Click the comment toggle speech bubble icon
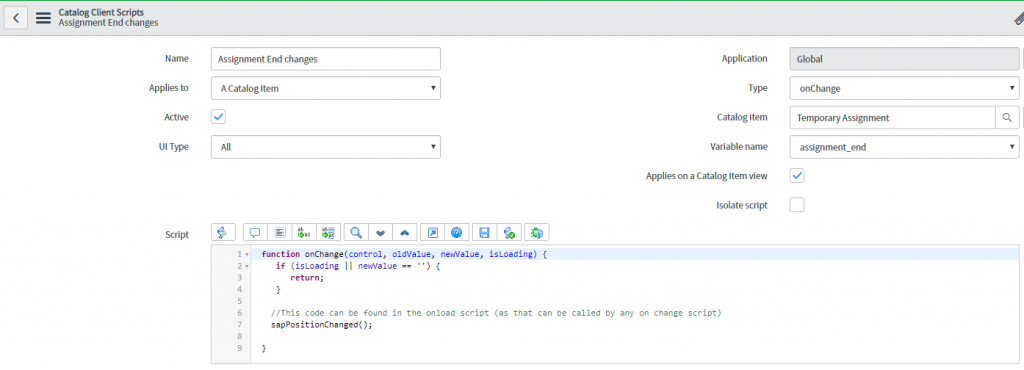The height and width of the screenshot is (370, 1024). 255,232
